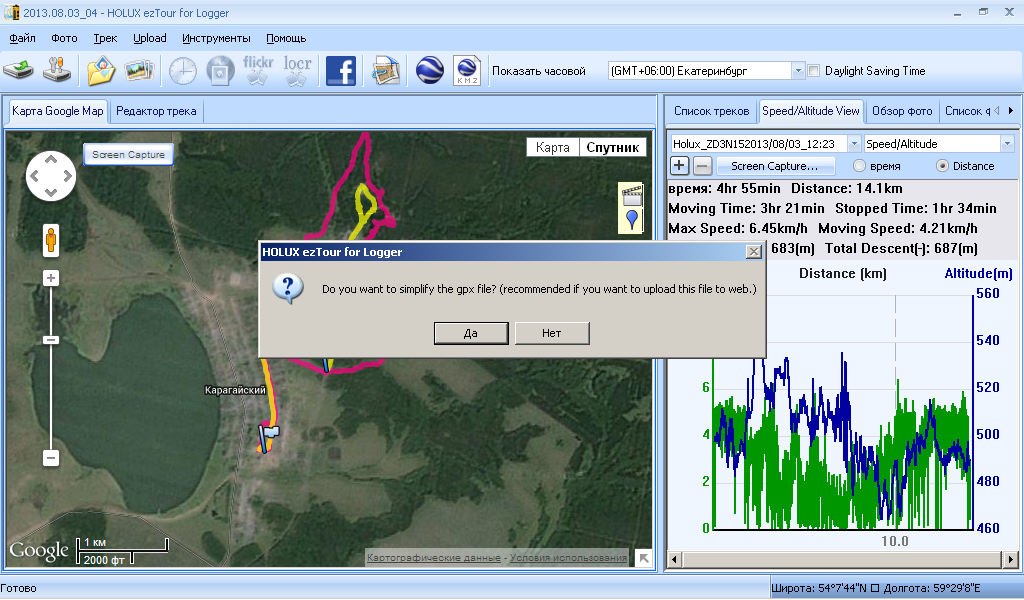1024x600 pixels.
Task: Click the grayed geotag photo globe icon
Action: click(220, 71)
